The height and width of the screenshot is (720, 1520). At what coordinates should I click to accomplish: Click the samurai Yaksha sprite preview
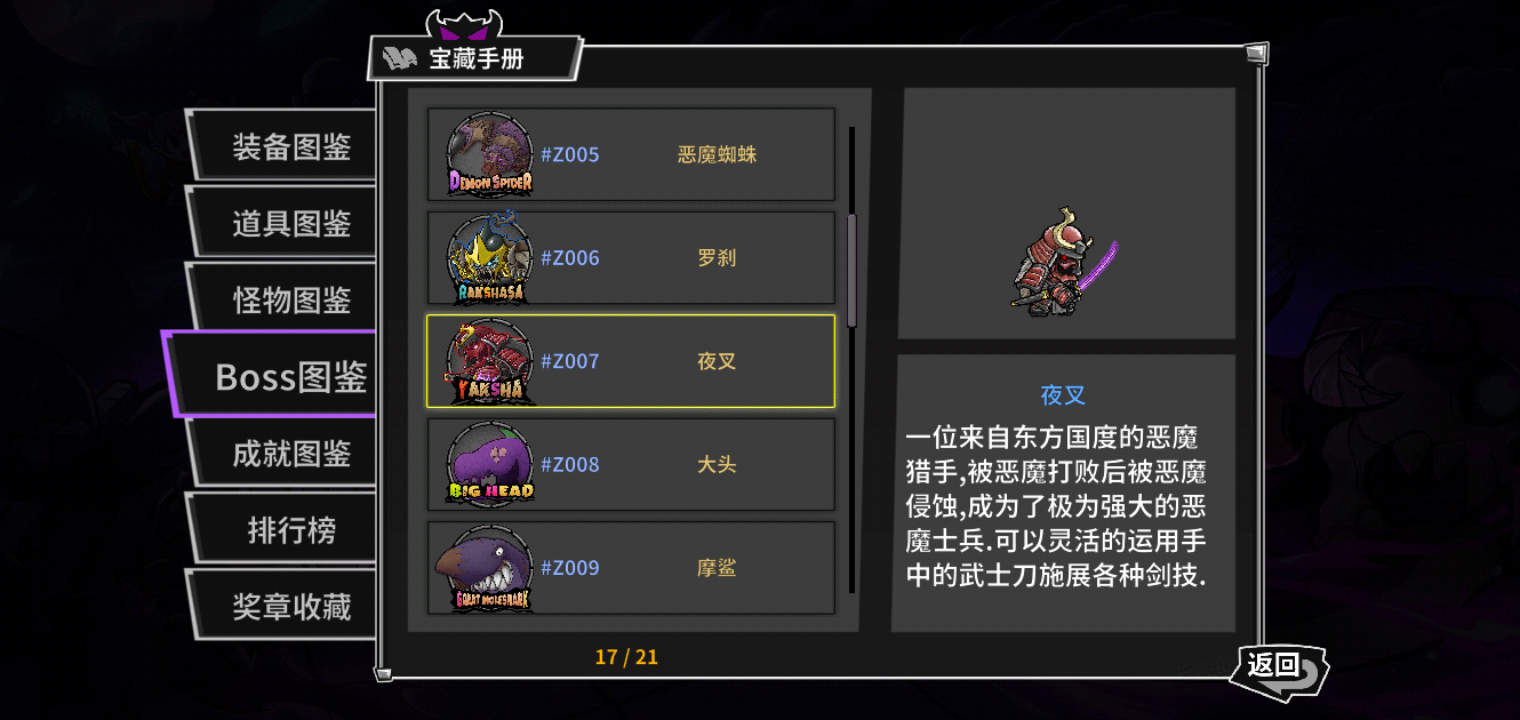coord(1063,262)
